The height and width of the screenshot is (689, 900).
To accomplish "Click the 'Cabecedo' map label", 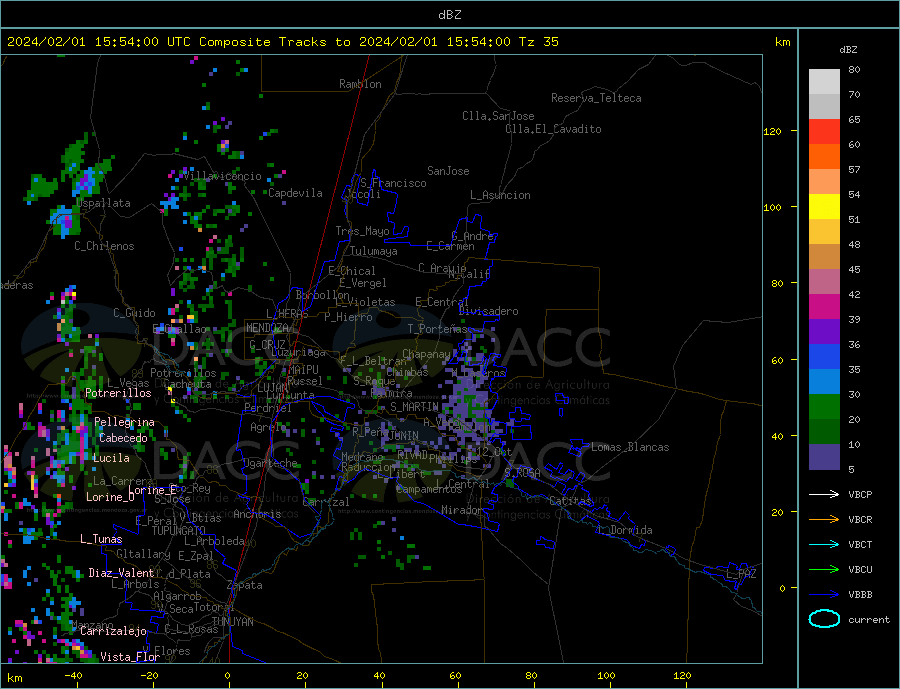I will point(123,438).
